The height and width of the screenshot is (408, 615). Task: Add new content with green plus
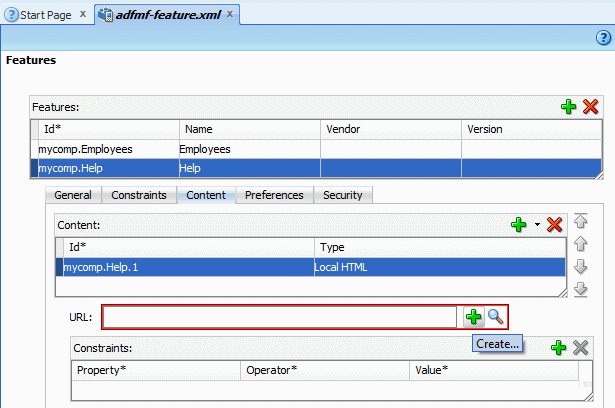519,225
